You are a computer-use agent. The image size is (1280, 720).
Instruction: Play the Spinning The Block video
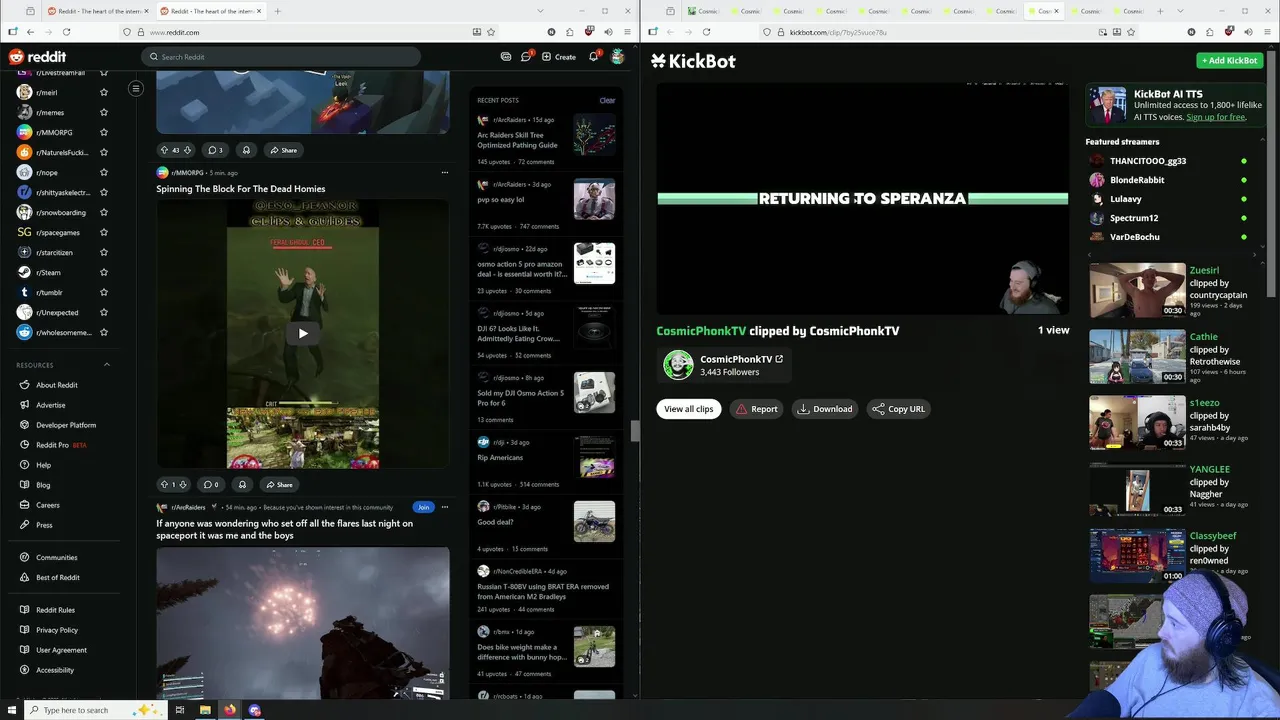303,333
